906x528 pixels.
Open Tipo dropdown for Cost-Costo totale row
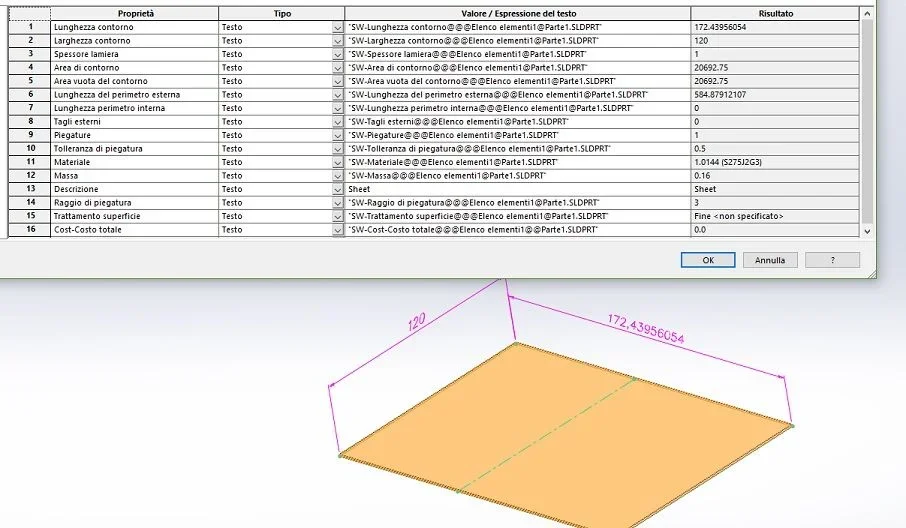point(338,229)
